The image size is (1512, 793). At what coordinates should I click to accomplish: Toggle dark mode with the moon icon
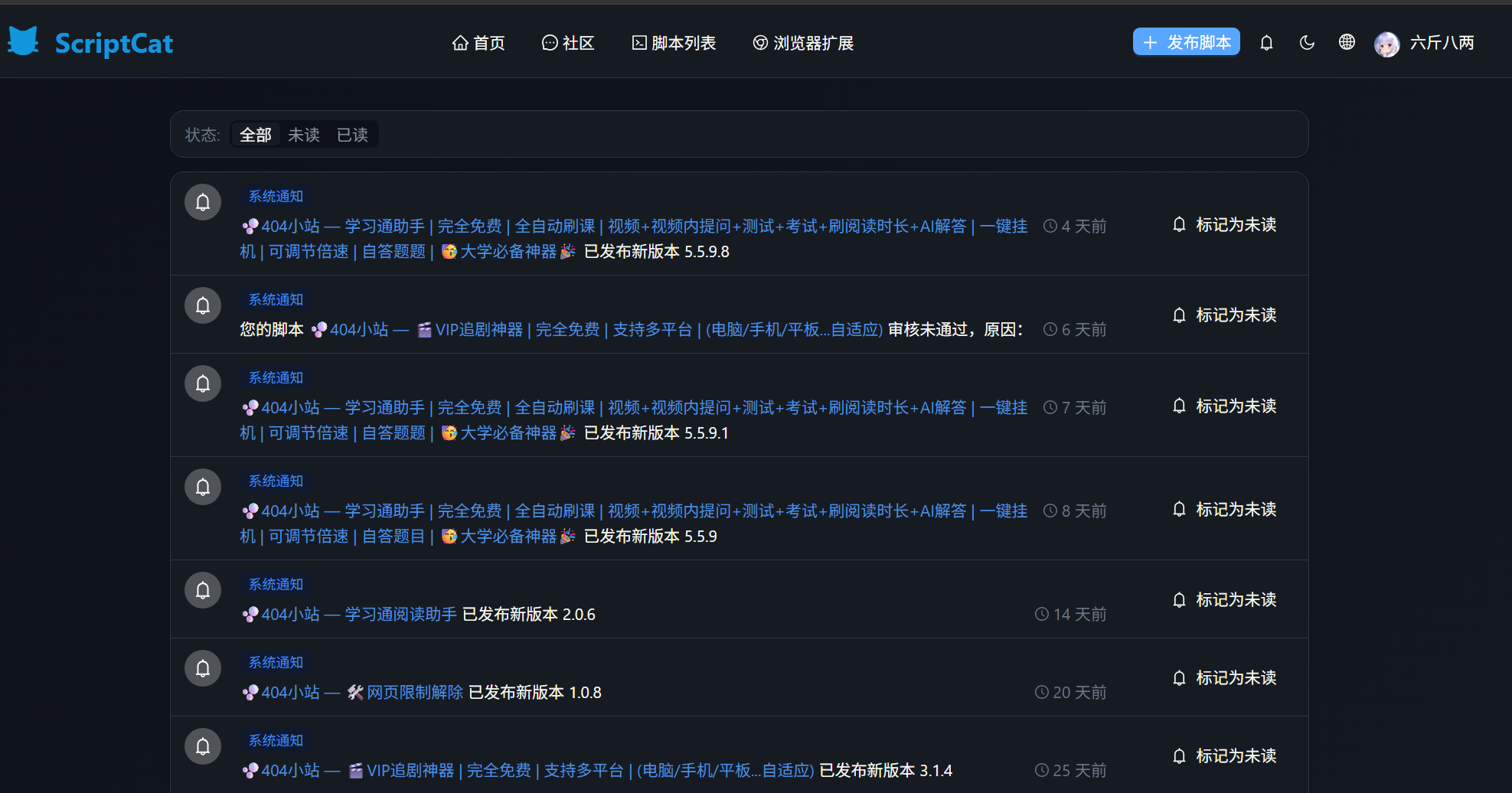click(x=1307, y=43)
